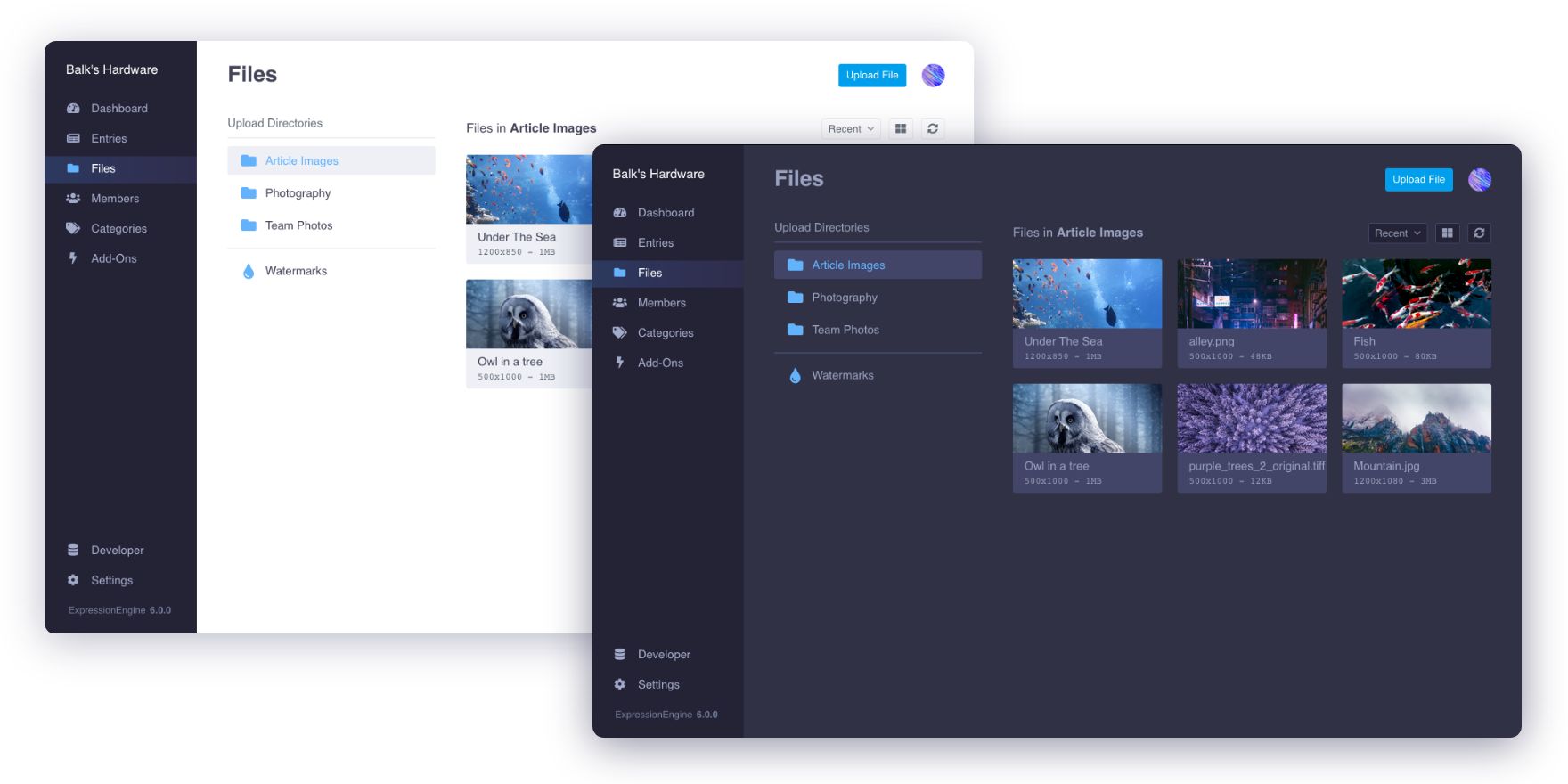Click the user avatar in dark window
Image resolution: width=1568 pixels, height=784 pixels.
click(x=1480, y=180)
